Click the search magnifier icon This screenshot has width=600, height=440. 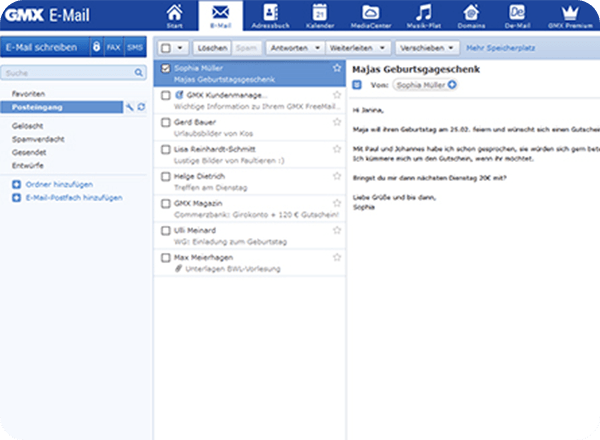(139, 72)
